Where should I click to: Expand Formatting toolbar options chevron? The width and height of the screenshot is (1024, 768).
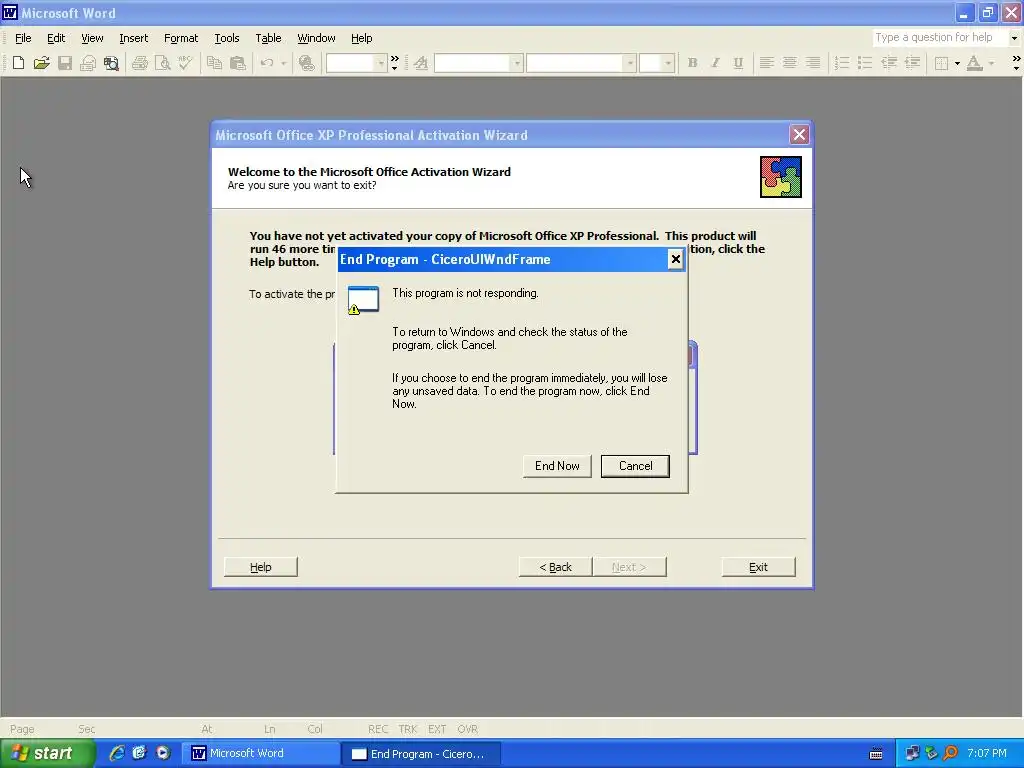pos(1016,63)
